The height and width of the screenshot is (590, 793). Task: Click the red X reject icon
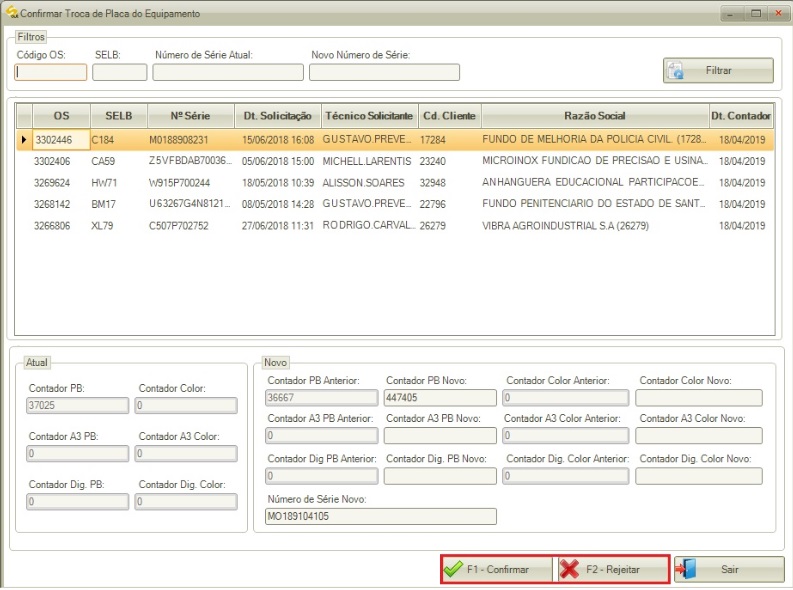coord(569,569)
